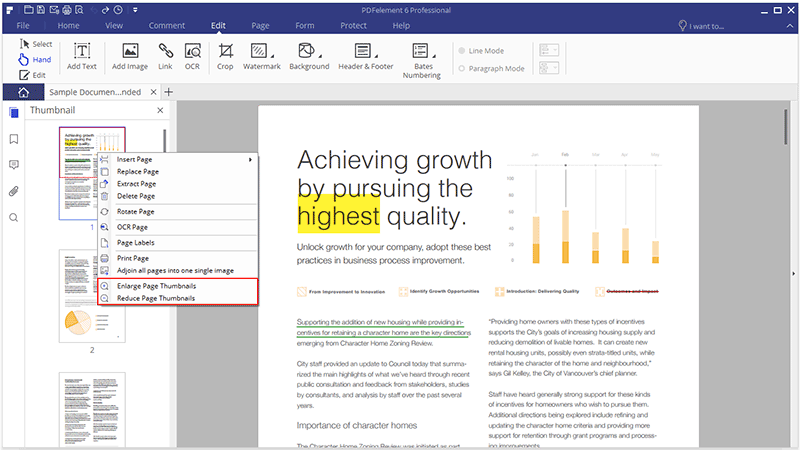Viewport: 800px width, 450px height.
Task: Switch to the View tab
Action: tap(114, 26)
